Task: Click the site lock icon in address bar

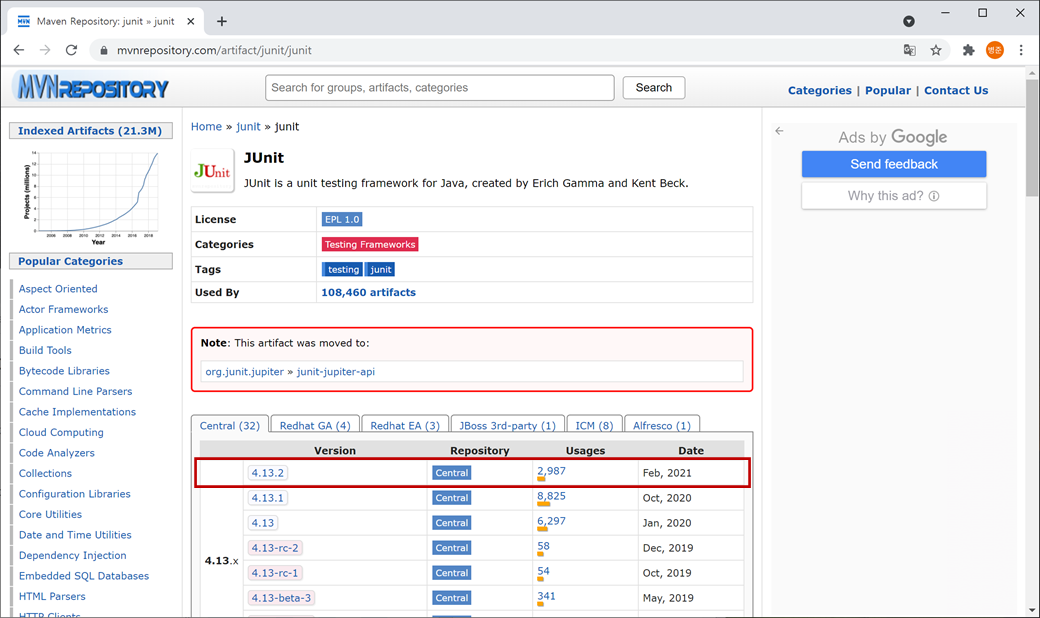Action: point(103,50)
